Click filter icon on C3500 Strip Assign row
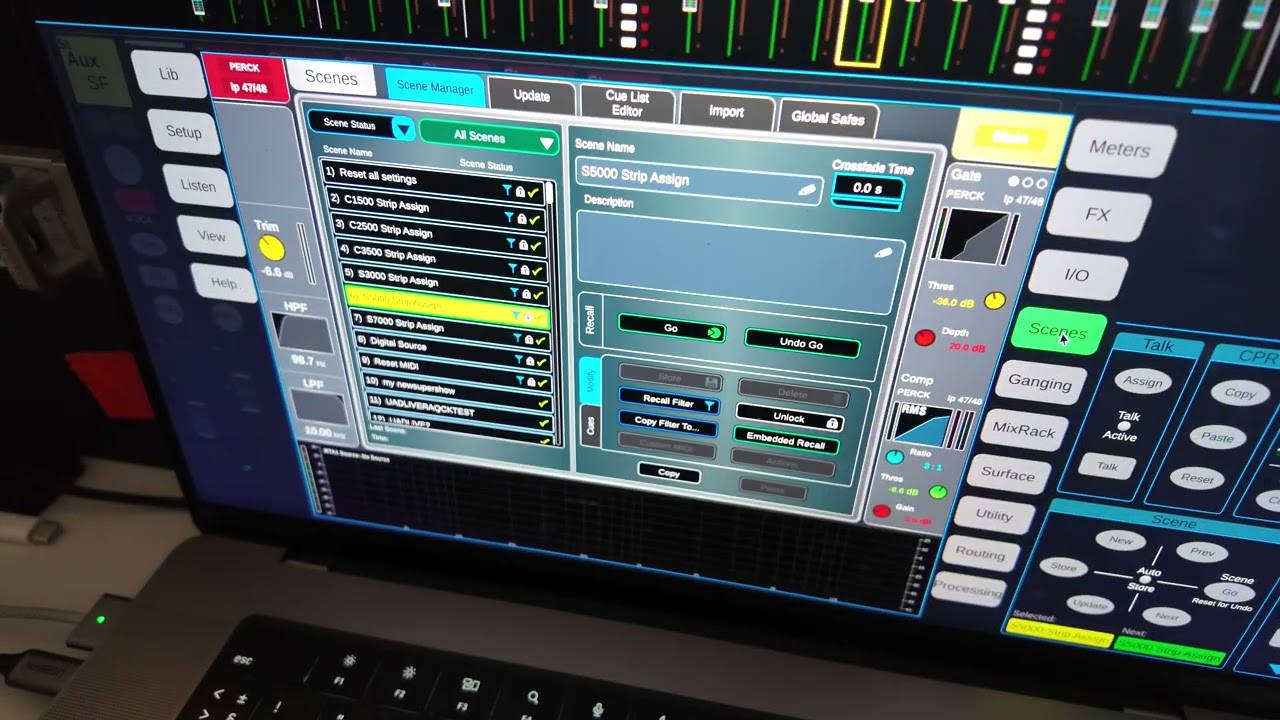The width and height of the screenshot is (1280, 720). pos(513,268)
